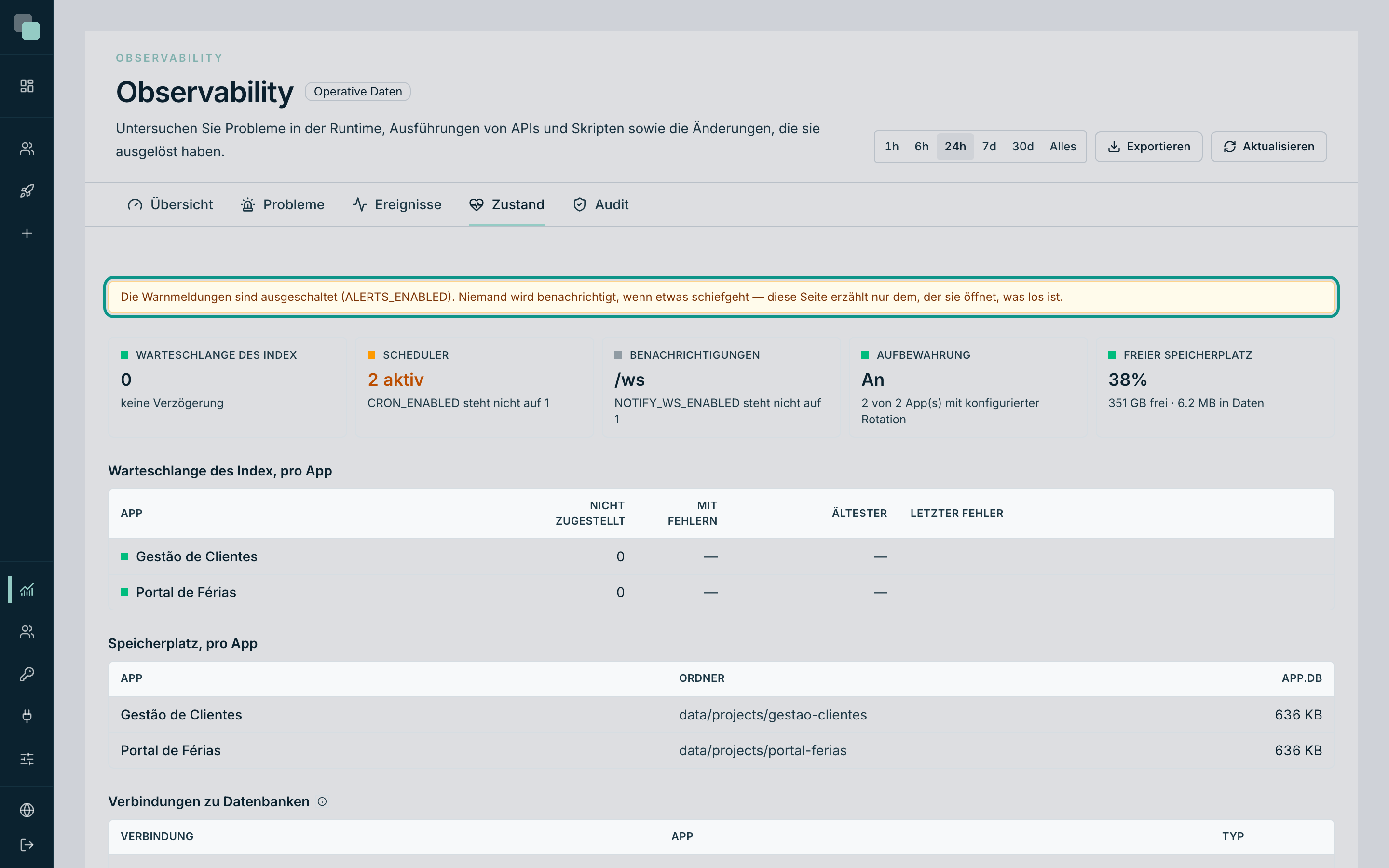Click the logout icon at sidebar bottom
Screen dimensions: 1389x868
(x=27, y=845)
